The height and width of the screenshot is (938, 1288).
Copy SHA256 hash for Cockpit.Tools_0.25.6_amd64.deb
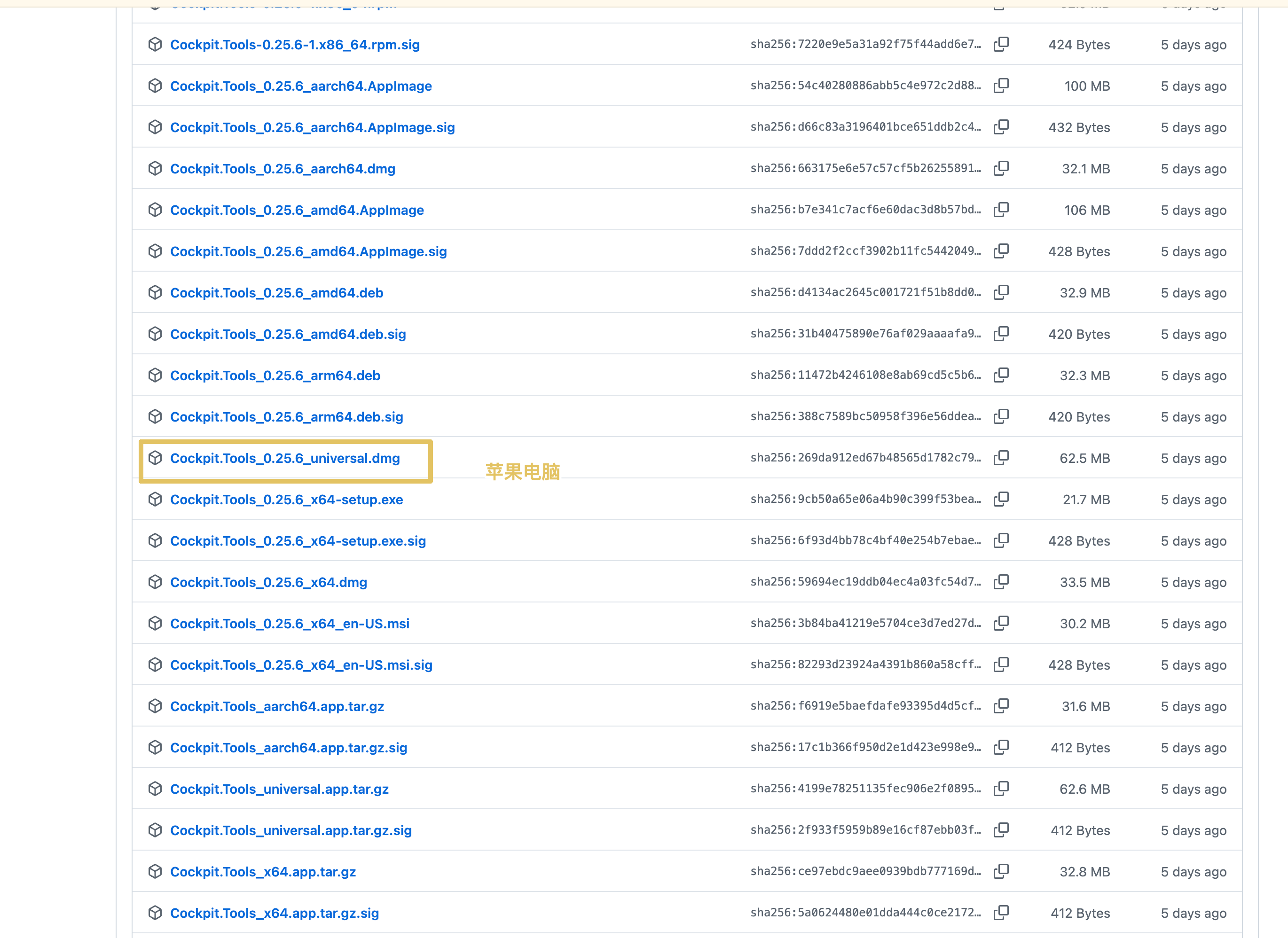tap(1001, 292)
